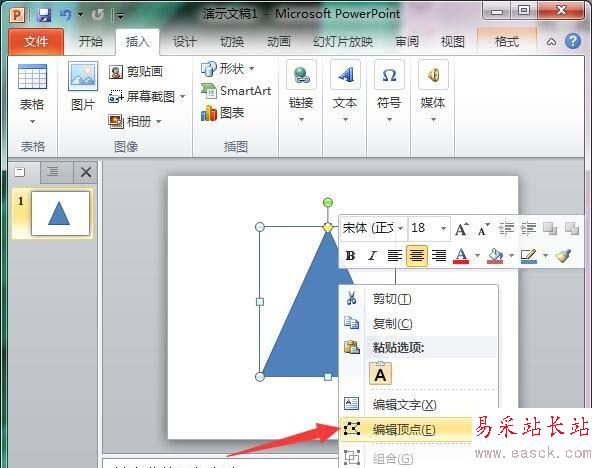Select slide 1 thumbnail in panel
Image resolution: width=592 pixels, height=468 pixels.
(60, 213)
